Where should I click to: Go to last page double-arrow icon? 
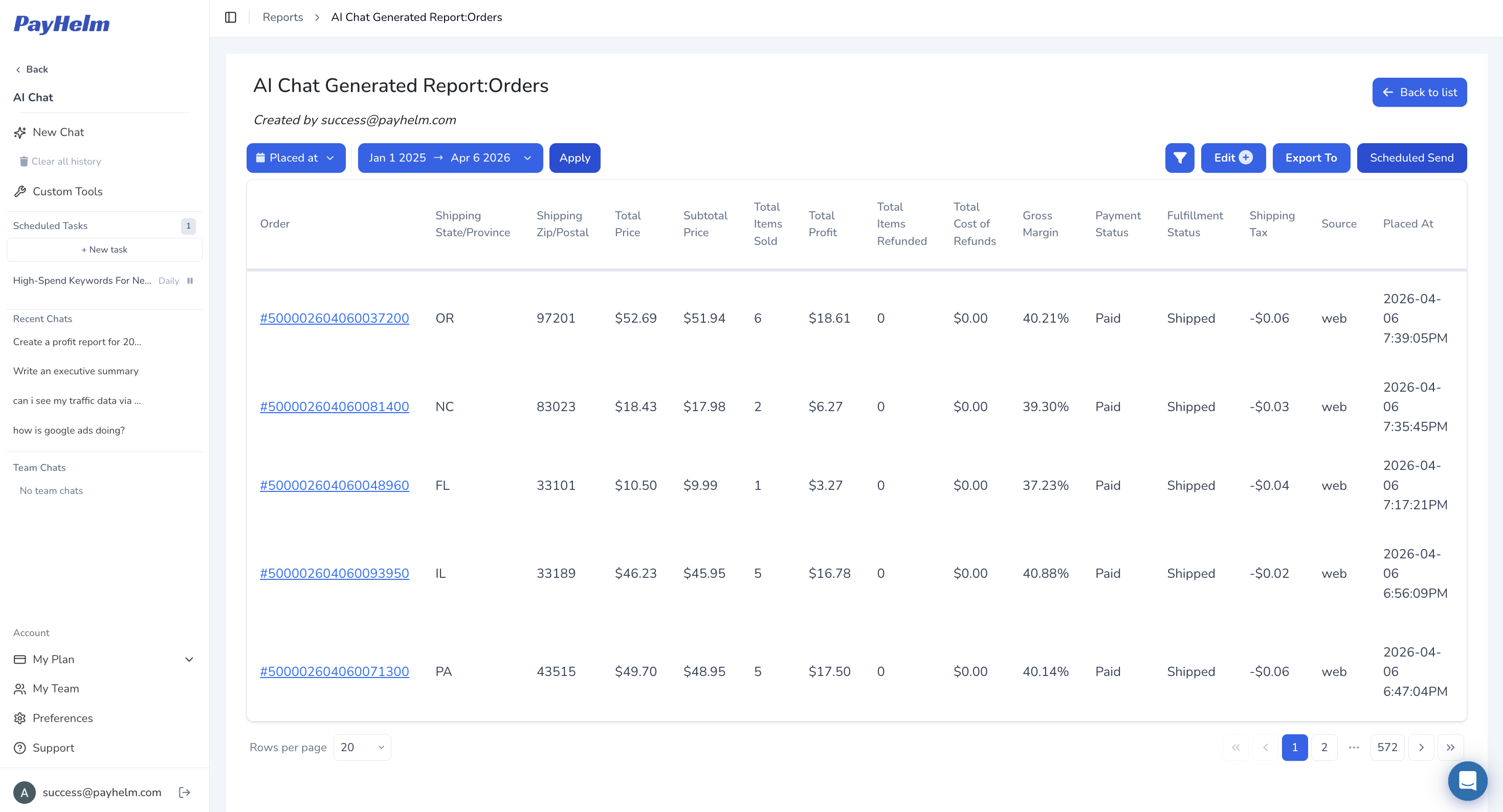[1450, 747]
